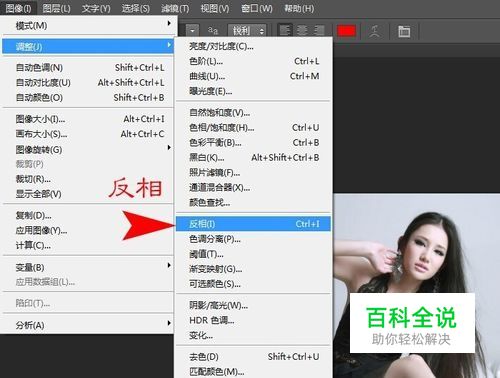The width and height of the screenshot is (500, 378).
Task: Toggle the character and paragraph panel icon
Action: pos(404,31)
